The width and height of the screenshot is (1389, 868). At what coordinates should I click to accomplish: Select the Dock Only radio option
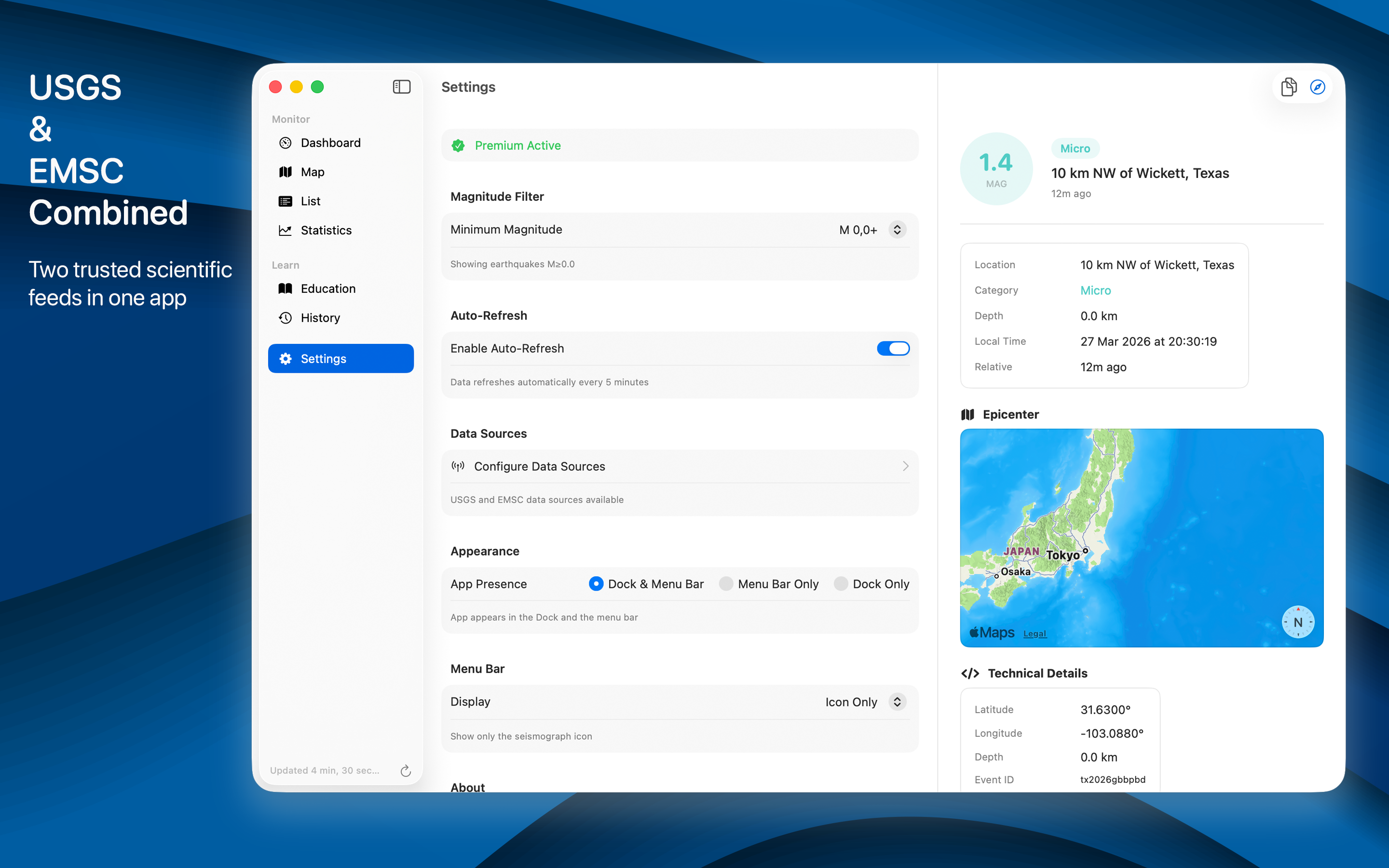click(841, 584)
